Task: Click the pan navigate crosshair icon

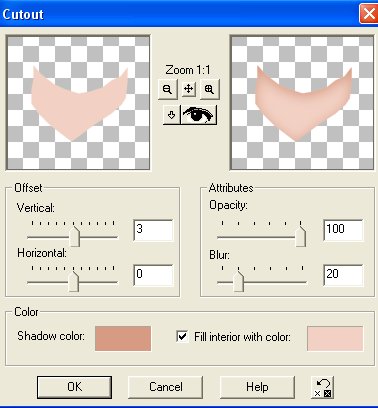Action: [189, 89]
